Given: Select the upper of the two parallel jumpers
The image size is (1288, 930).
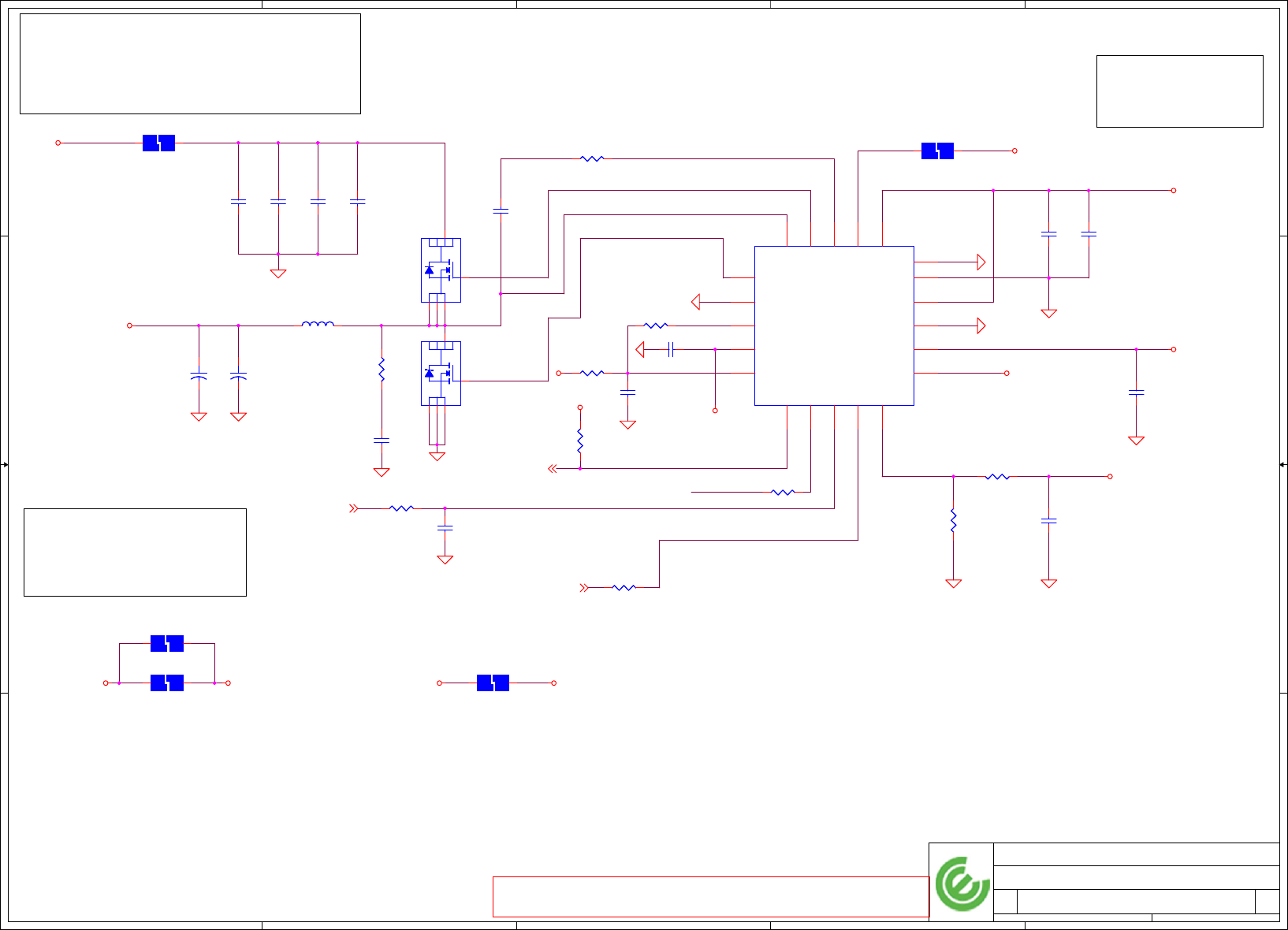Looking at the screenshot, I should [x=167, y=643].
